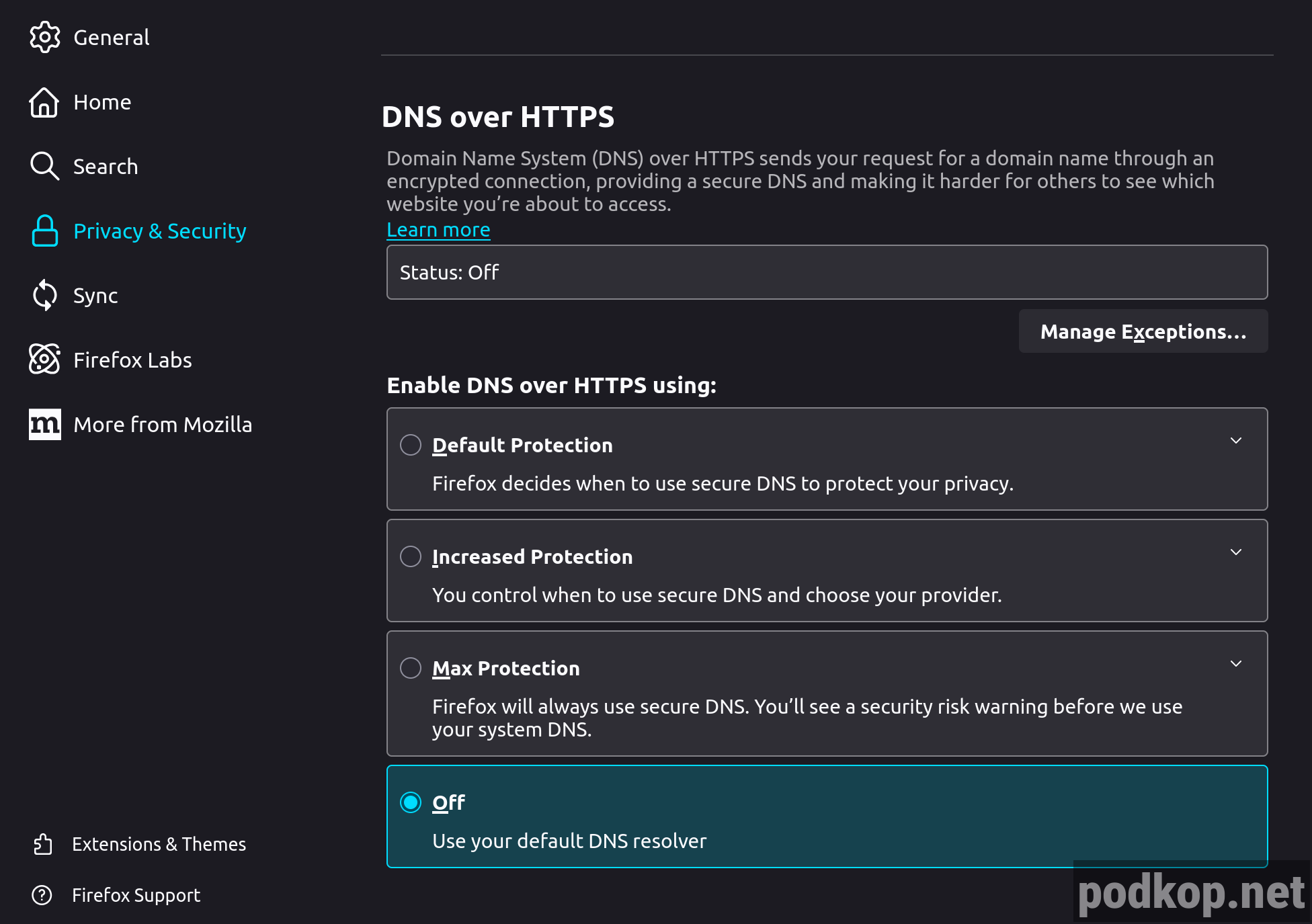Open the Learn more link
Viewport: 1312px width, 924px height.
(x=438, y=230)
